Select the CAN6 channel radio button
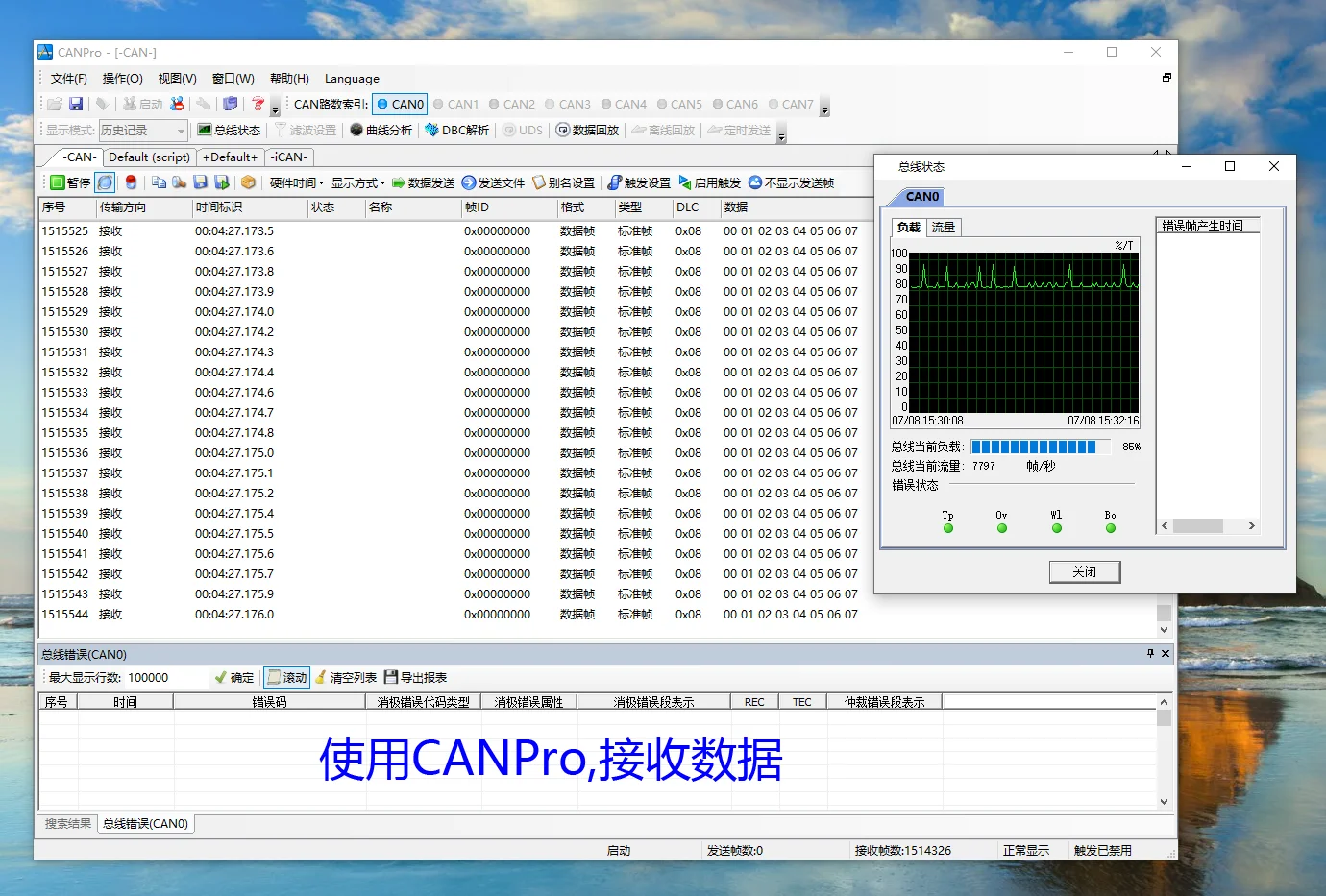The height and width of the screenshot is (896, 1326). (735, 104)
